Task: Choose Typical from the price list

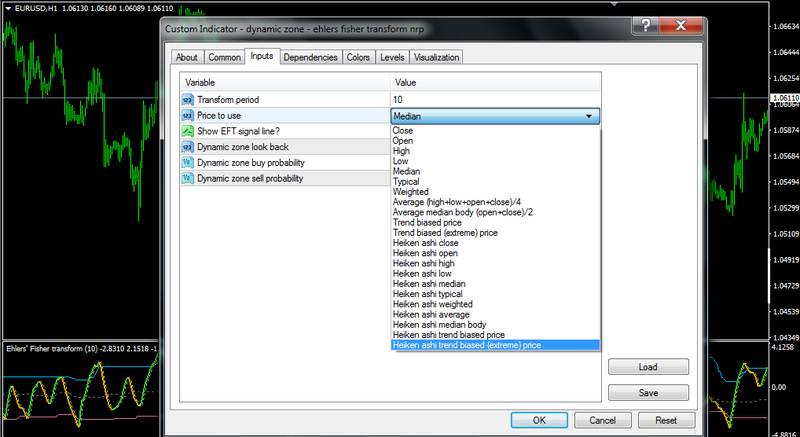Action: pyautogui.click(x=495, y=182)
